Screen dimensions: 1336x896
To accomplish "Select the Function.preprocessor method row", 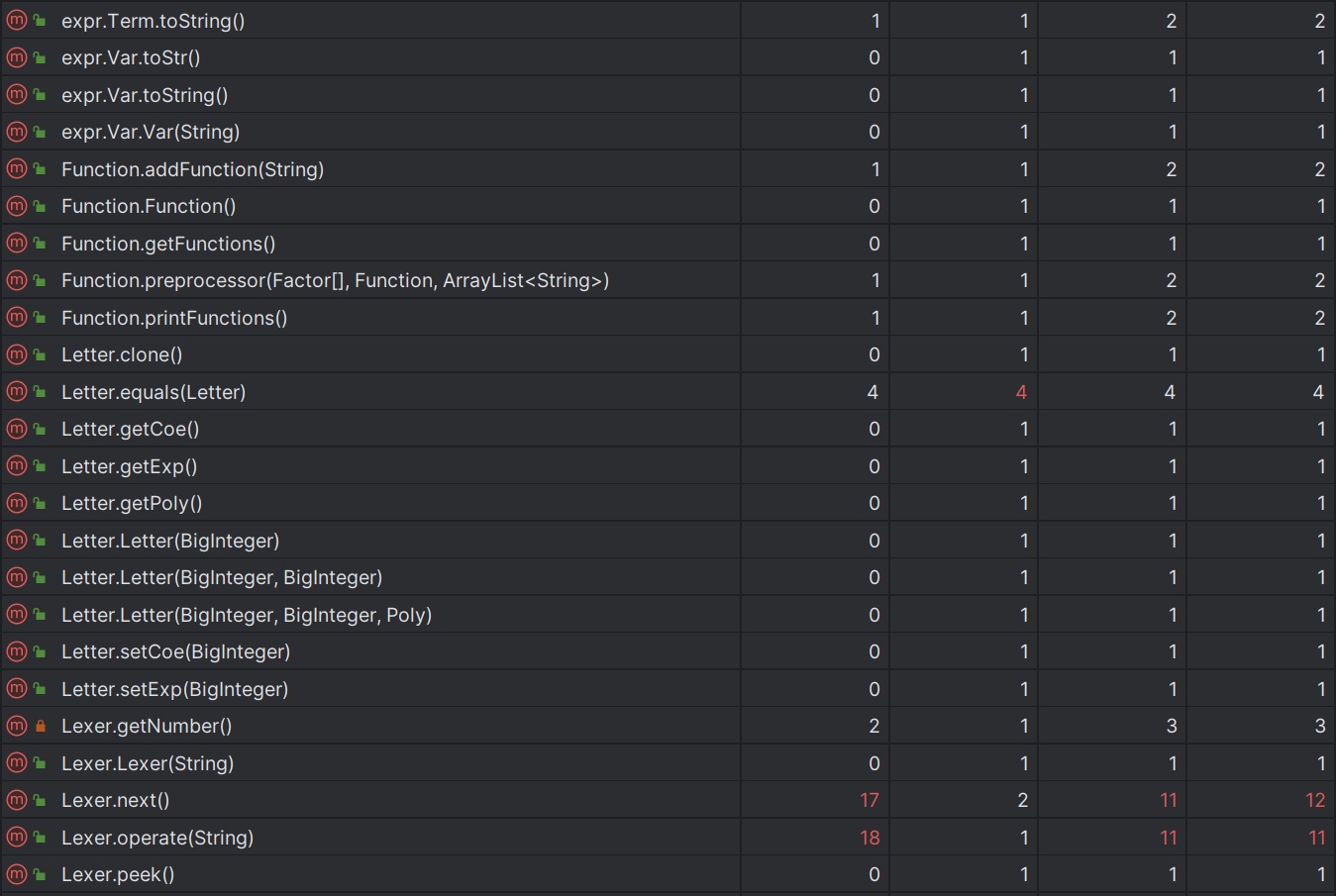I will pyautogui.click(x=335, y=281).
